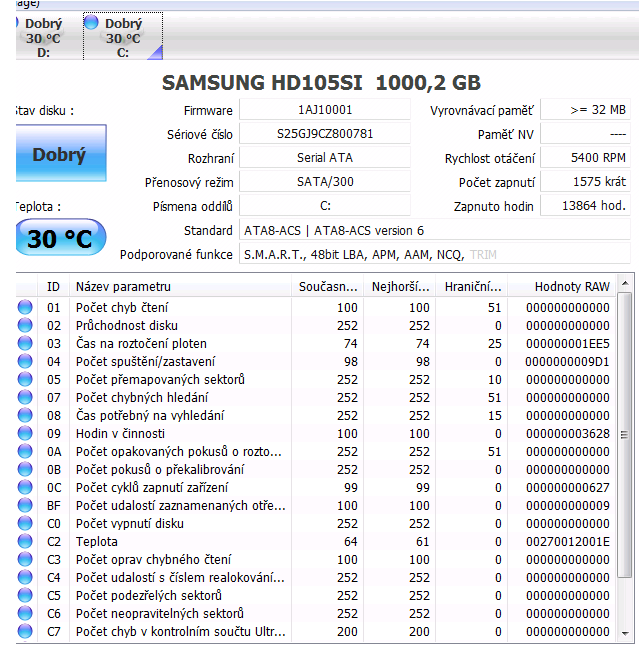Viewport: 642px width, 645px height.
Task: Select RAW value 000000000627
Action: click(568, 487)
